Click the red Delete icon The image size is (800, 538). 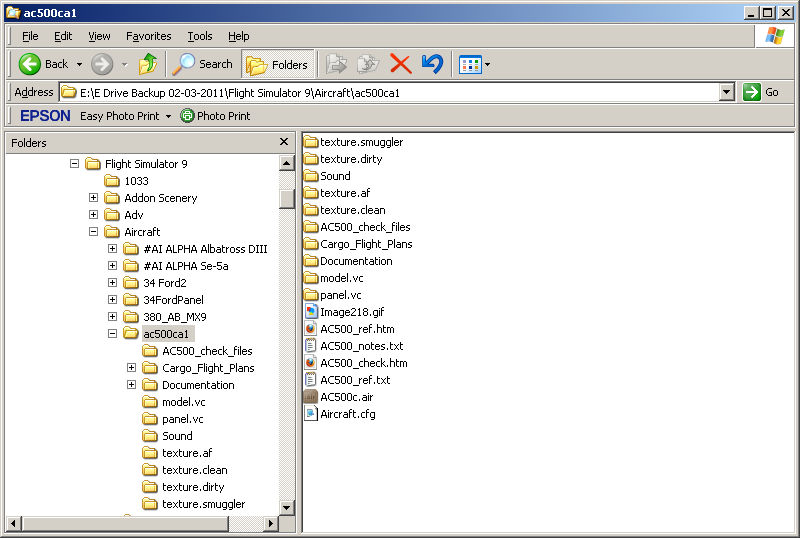pyautogui.click(x=401, y=64)
